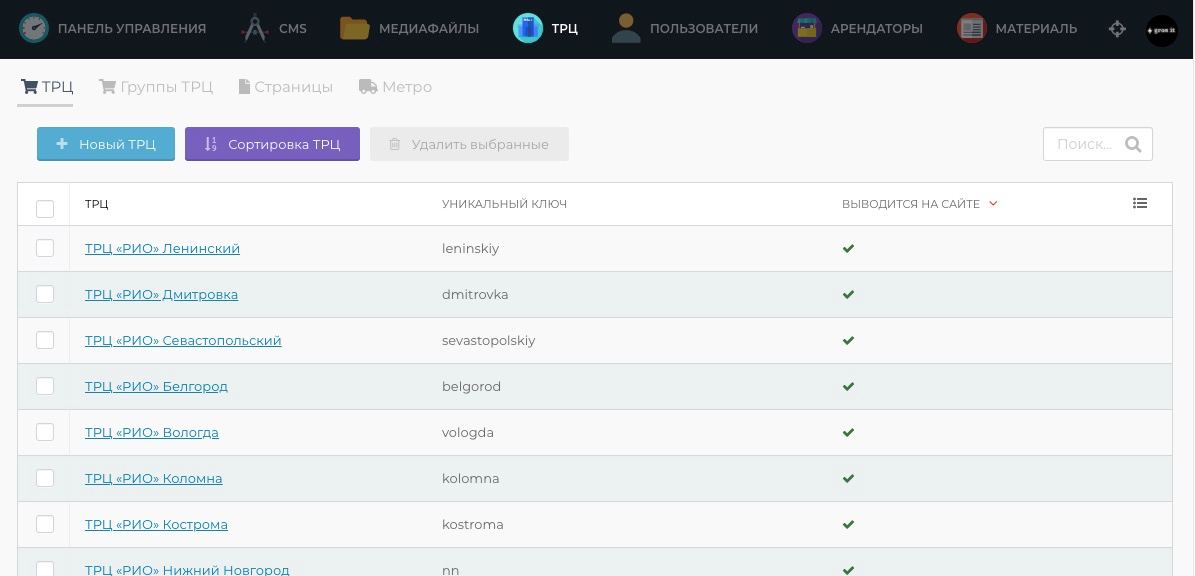Open ТРЦ «РИО» Ленинский link

tap(162, 248)
